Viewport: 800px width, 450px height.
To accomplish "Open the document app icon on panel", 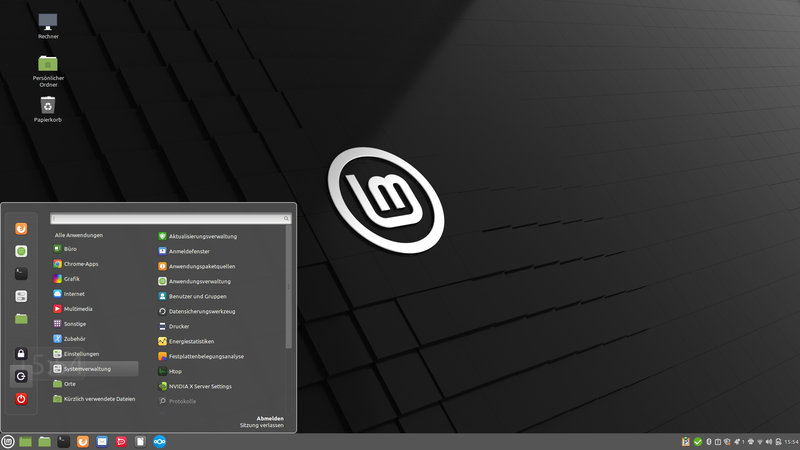I will click(140, 442).
